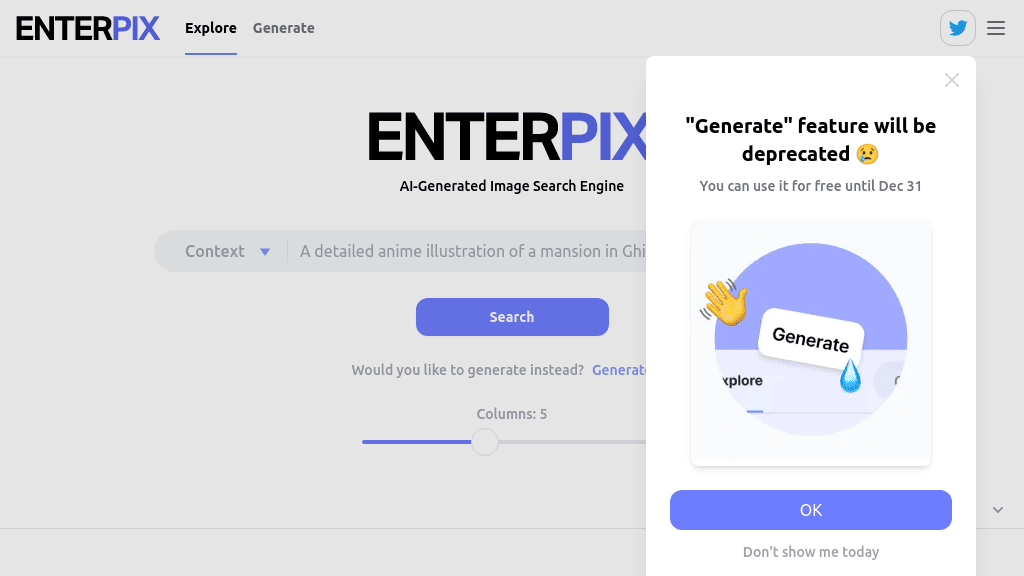Click the Columns slider handle
This screenshot has width=1024, height=576.
pyautogui.click(x=485, y=441)
